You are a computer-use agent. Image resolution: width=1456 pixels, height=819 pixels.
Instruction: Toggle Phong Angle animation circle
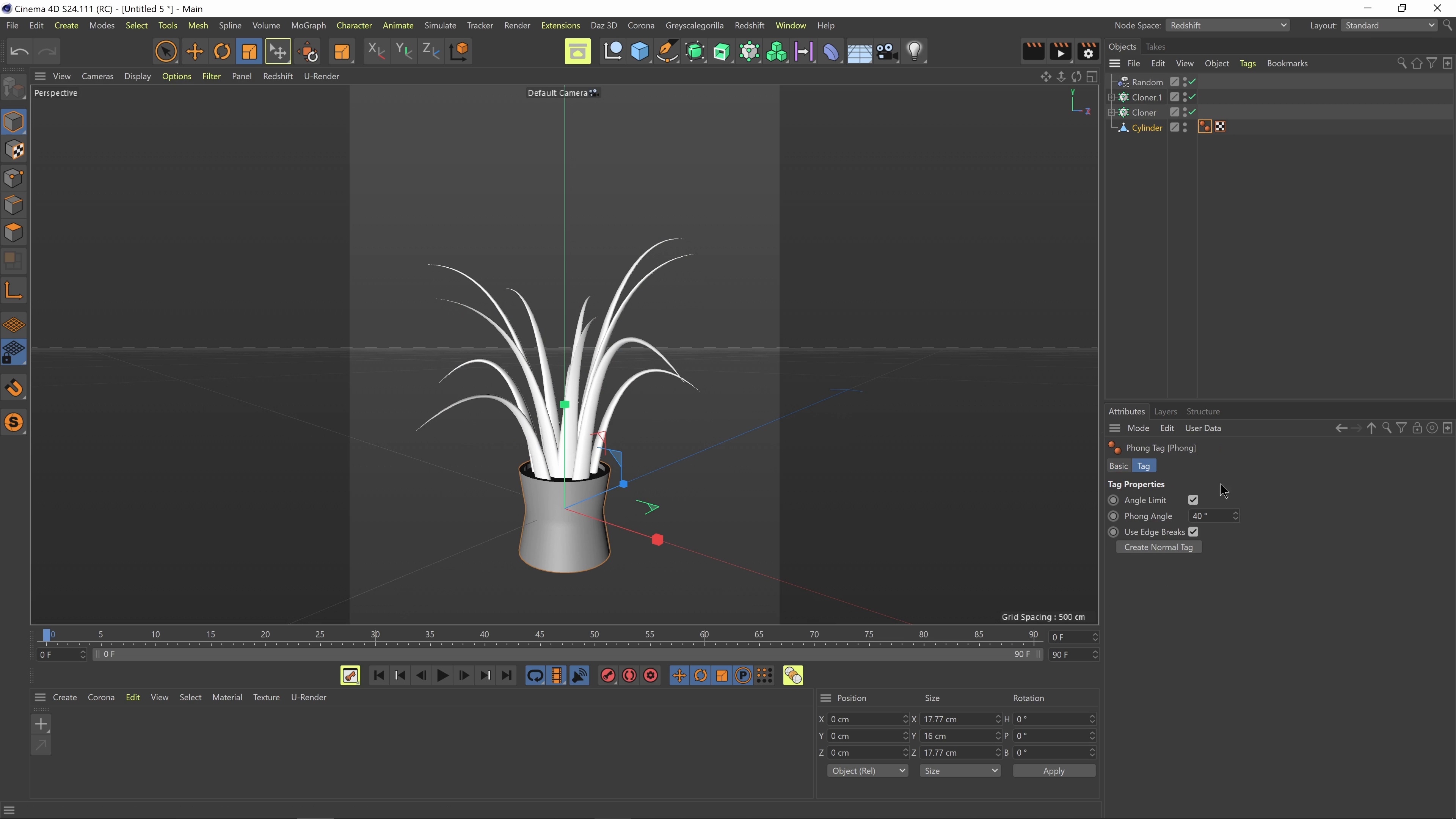[x=1114, y=516]
